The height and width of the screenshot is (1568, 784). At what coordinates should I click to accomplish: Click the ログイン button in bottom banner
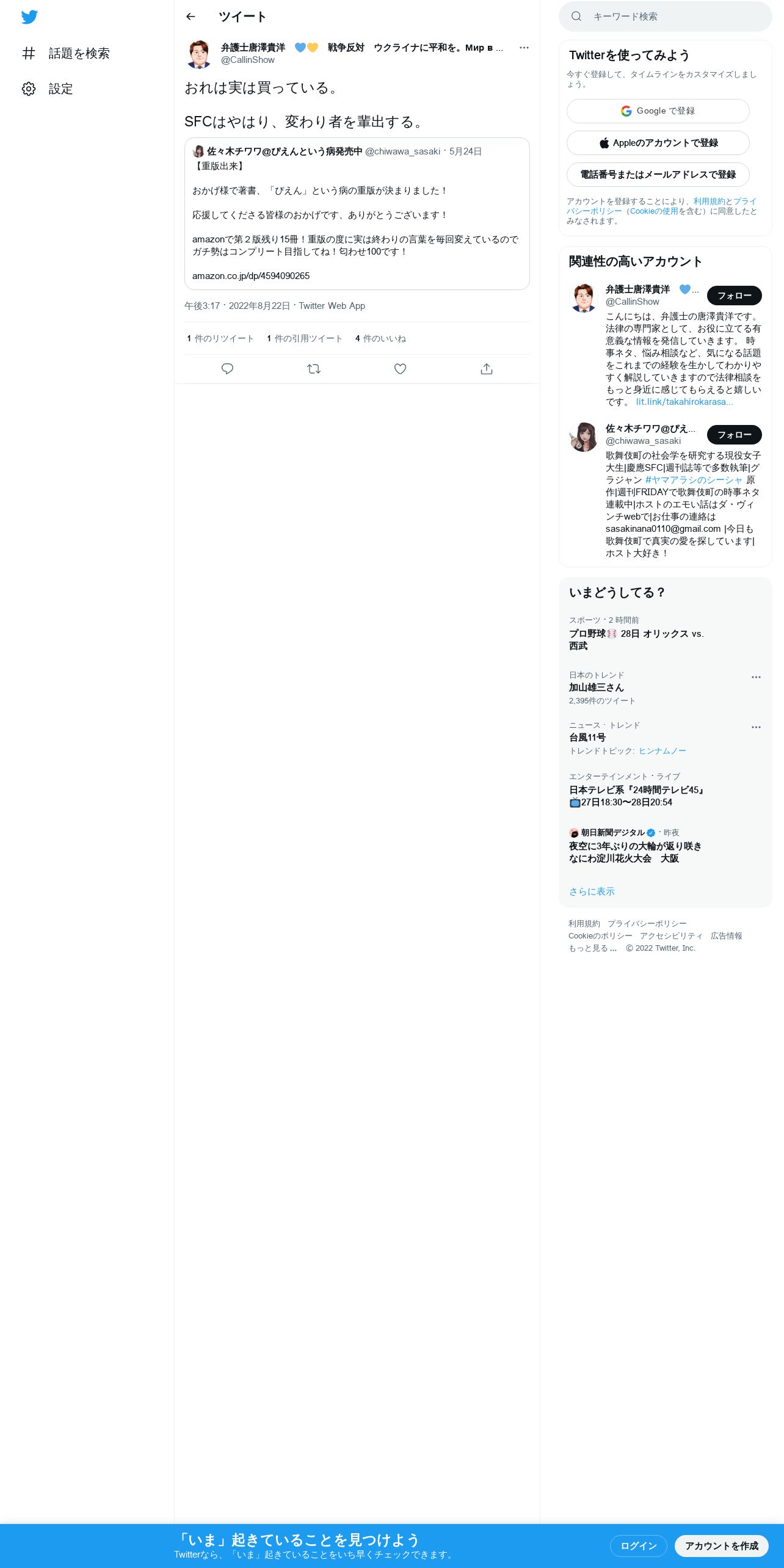639,1546
